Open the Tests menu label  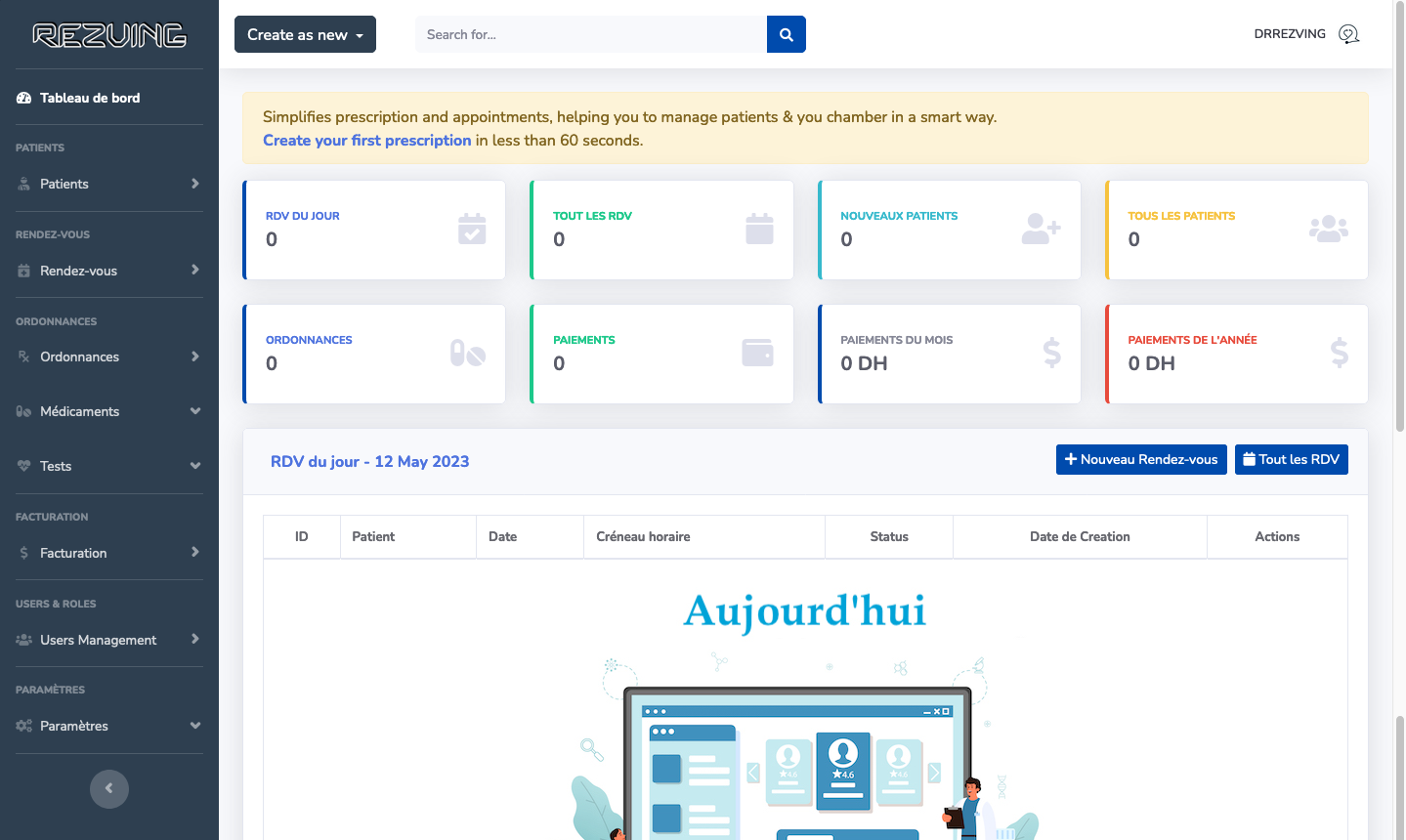56,466
